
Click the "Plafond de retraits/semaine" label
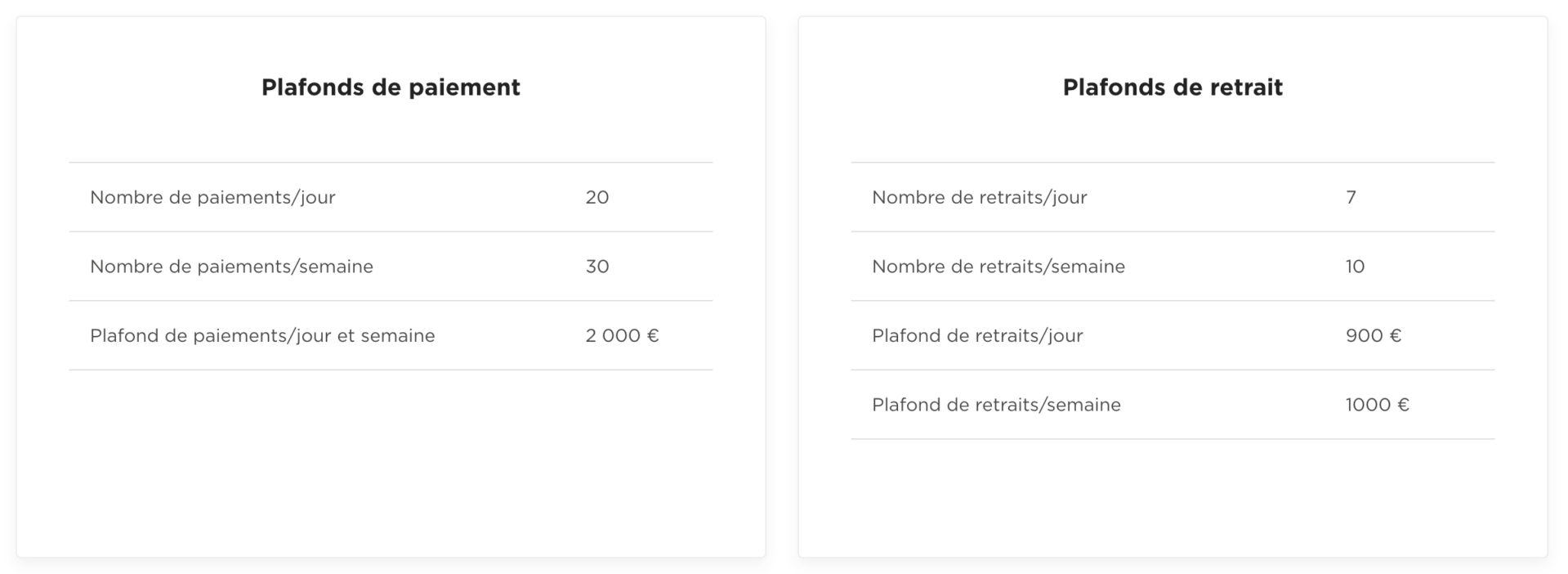pyautogui.click(x=996, y=405)
